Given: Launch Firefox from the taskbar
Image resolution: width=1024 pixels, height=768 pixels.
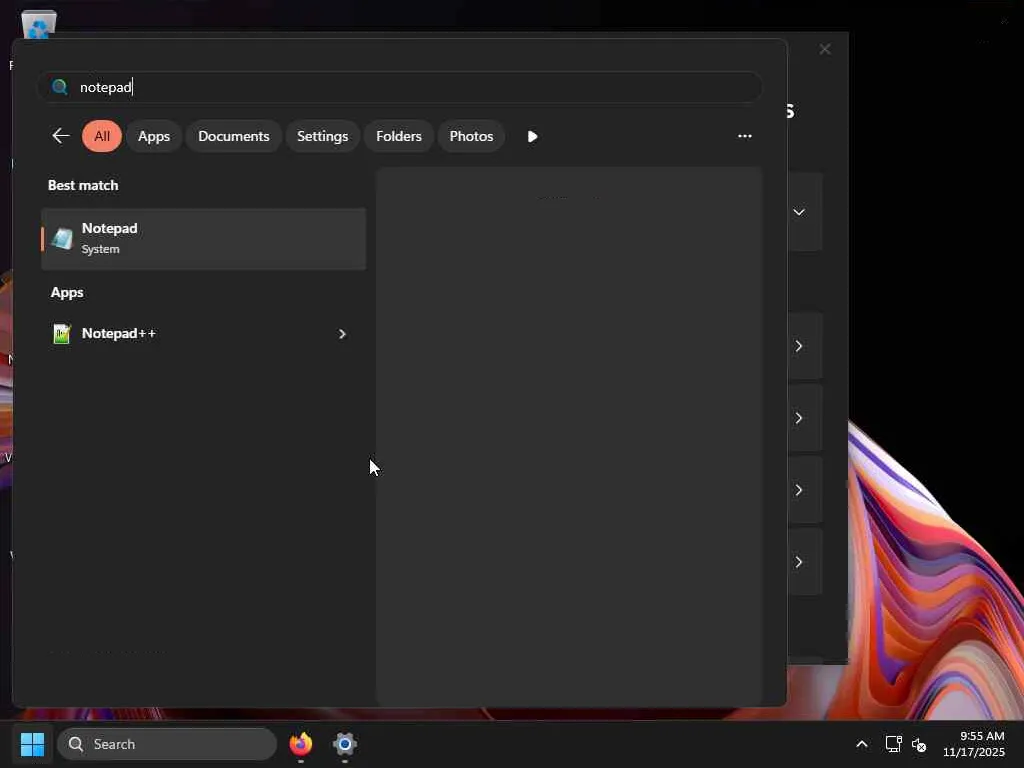Looking at the screenshot, I should (x=301, y=744).
